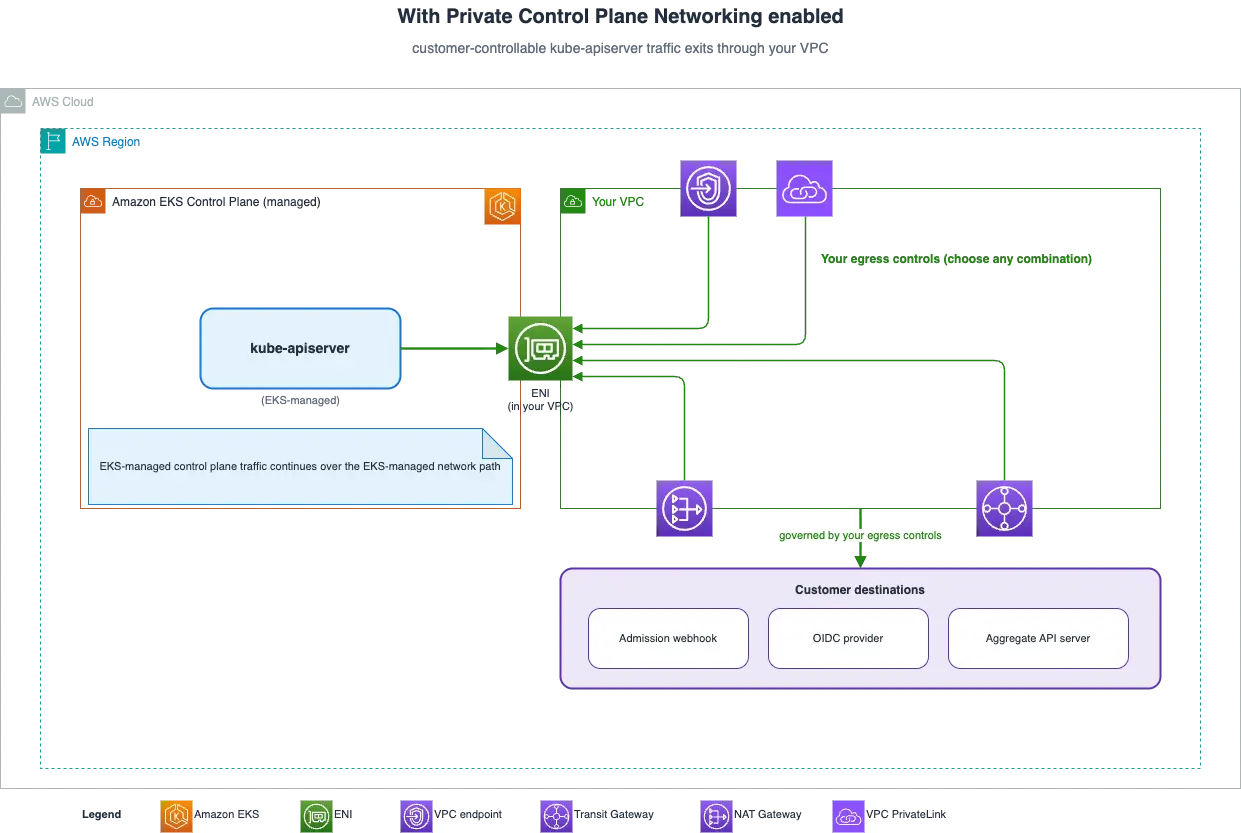1241x833 pixels.
Task: Select the VPC endpoint icon atop Your VPC
Action: pyautogui.click(x=708, y=189)
